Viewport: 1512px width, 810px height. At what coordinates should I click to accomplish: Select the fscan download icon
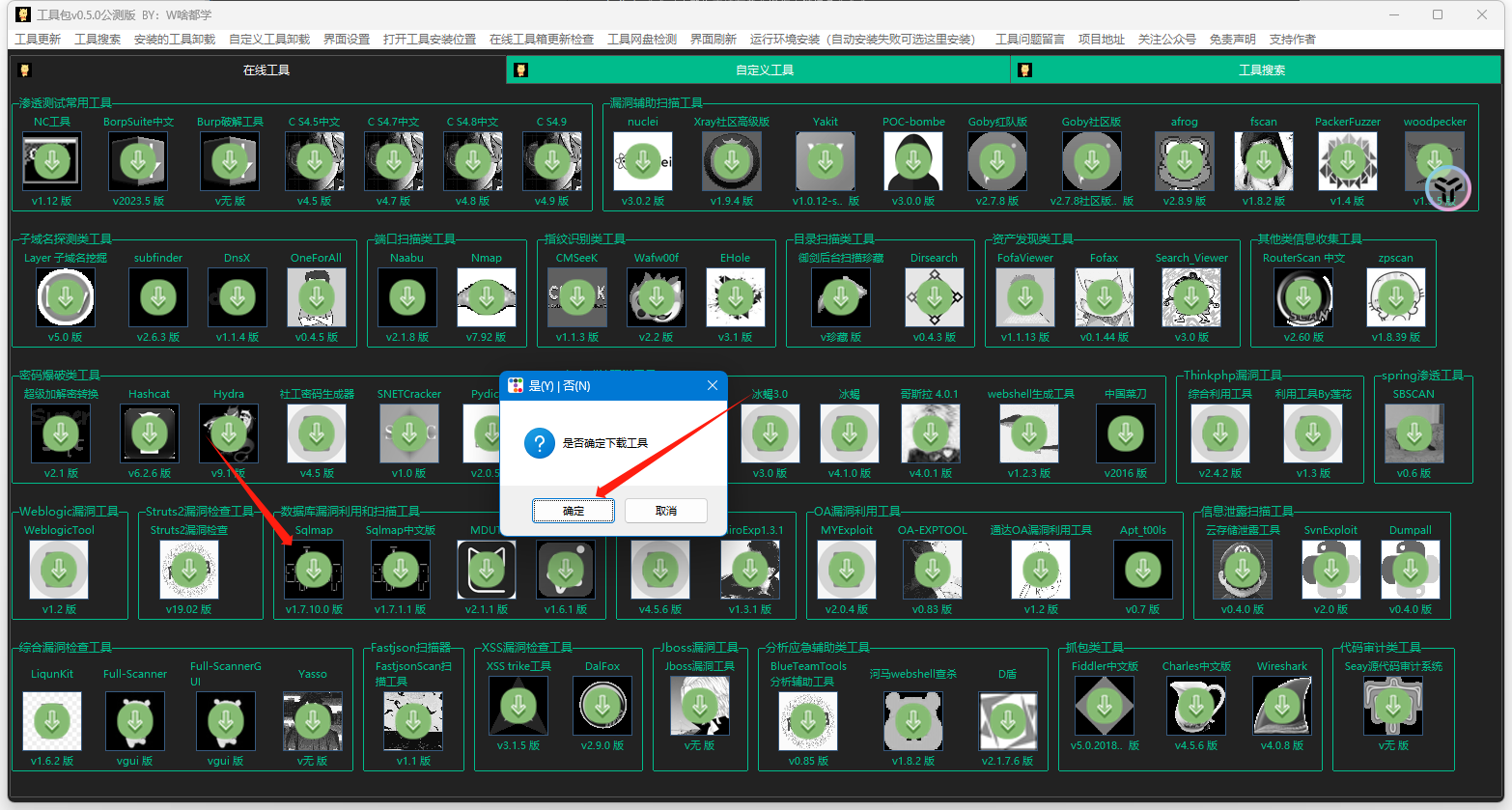pyautogui.click(x=1264, y=161)
